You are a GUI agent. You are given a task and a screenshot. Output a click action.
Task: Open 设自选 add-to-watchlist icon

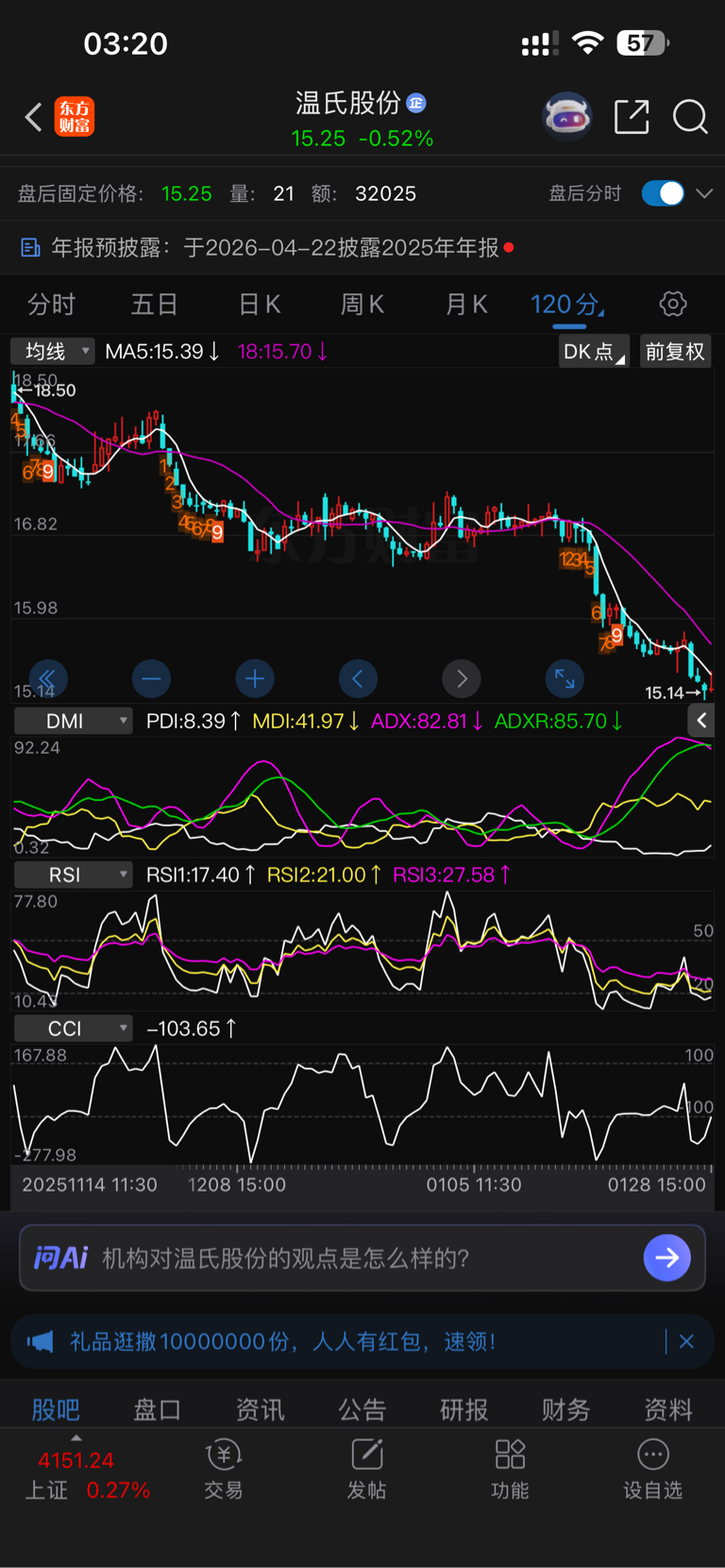coord(652,1470)
